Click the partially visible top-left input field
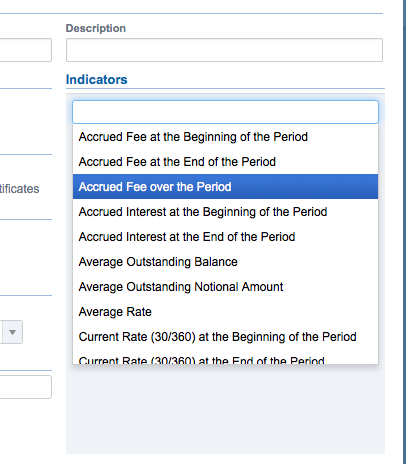The height and width of the screenshot is (464, 406). 26,50
